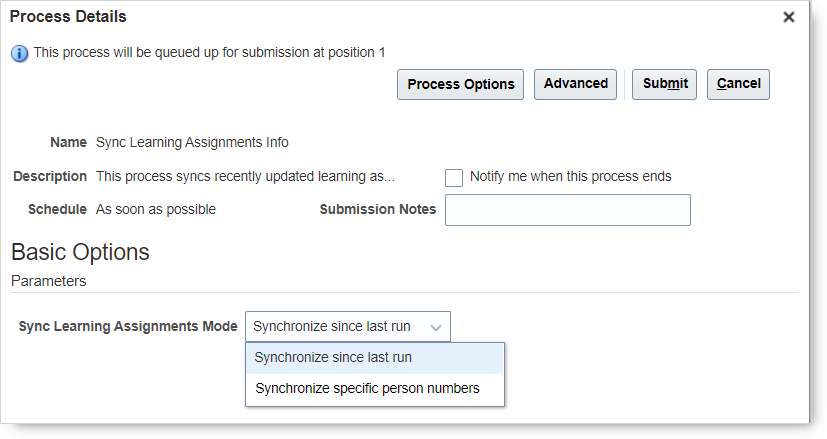
Task: Cancel the process submission
Action: (x=738, y=84)
